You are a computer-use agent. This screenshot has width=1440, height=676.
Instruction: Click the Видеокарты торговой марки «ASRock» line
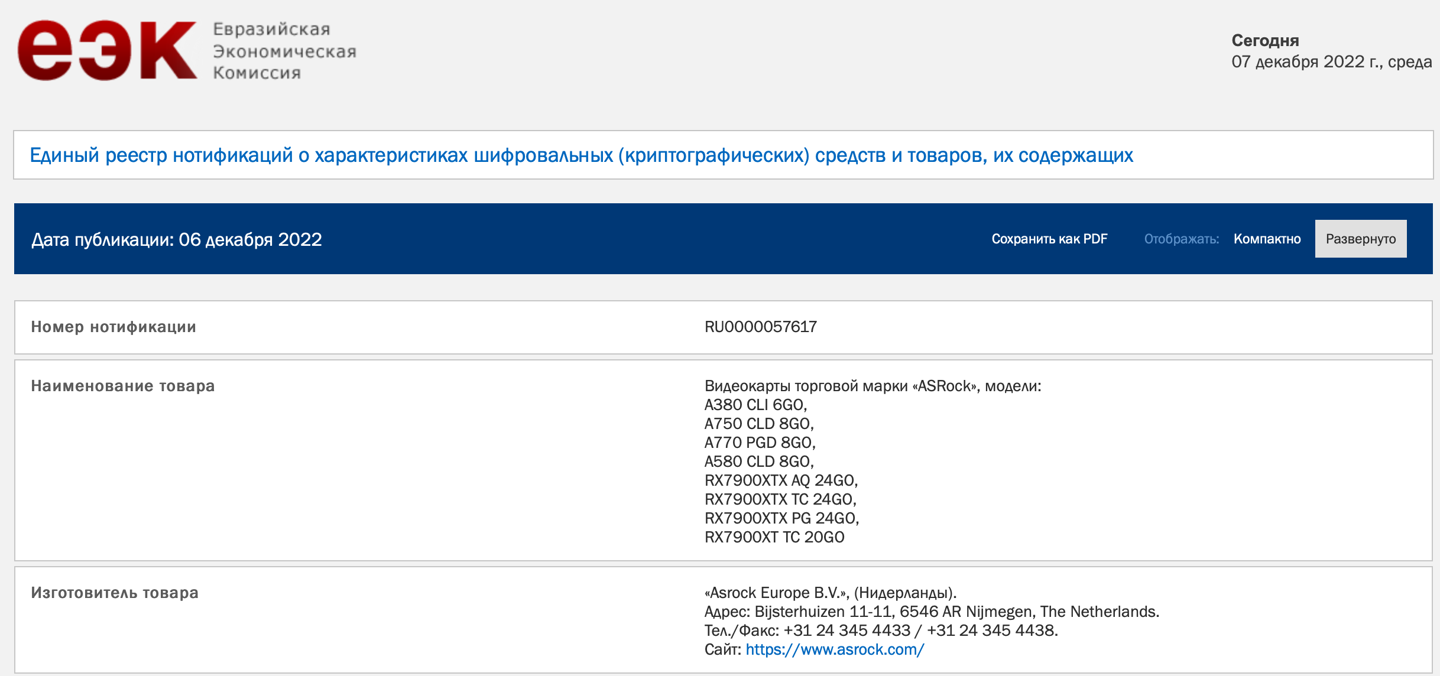(x=873, y=386)
